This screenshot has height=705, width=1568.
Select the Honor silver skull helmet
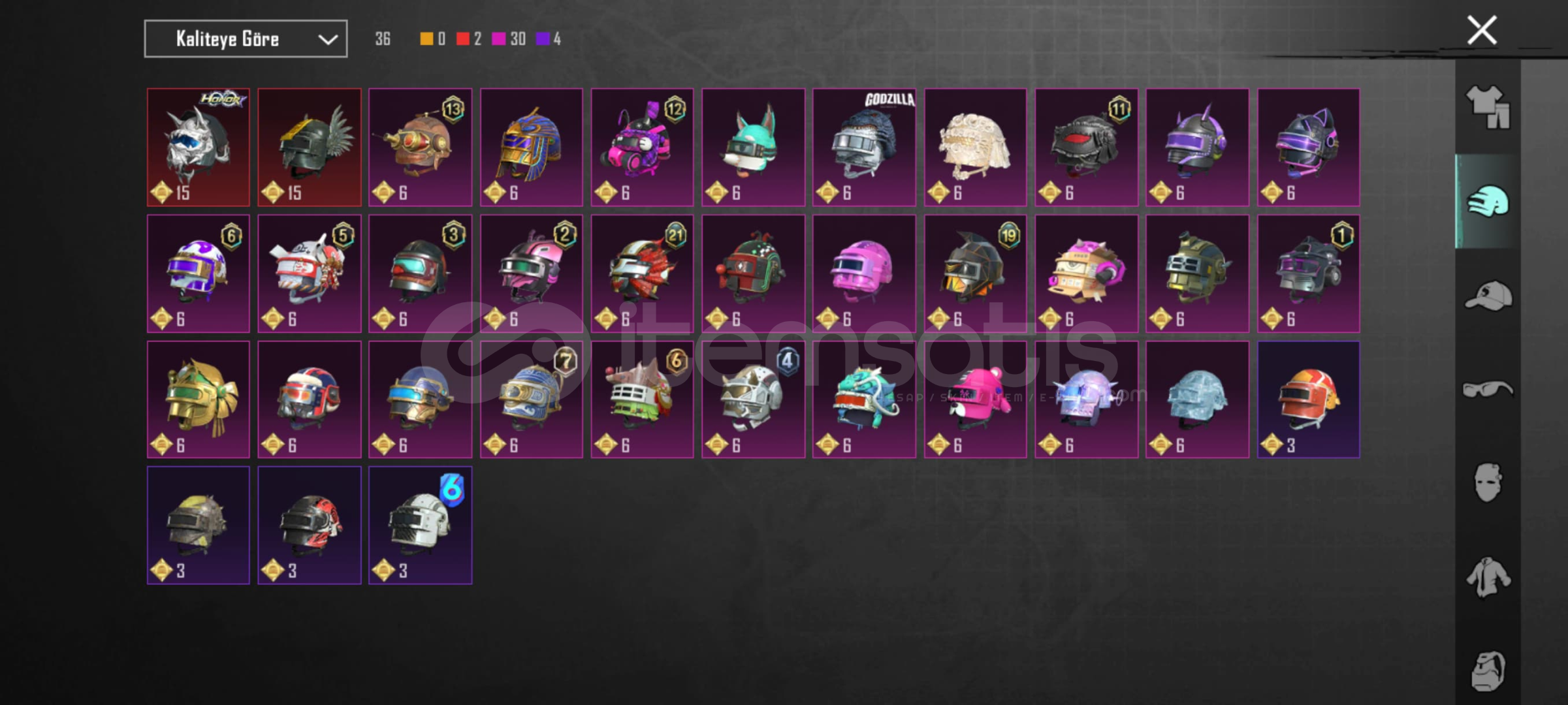[199, 148]
